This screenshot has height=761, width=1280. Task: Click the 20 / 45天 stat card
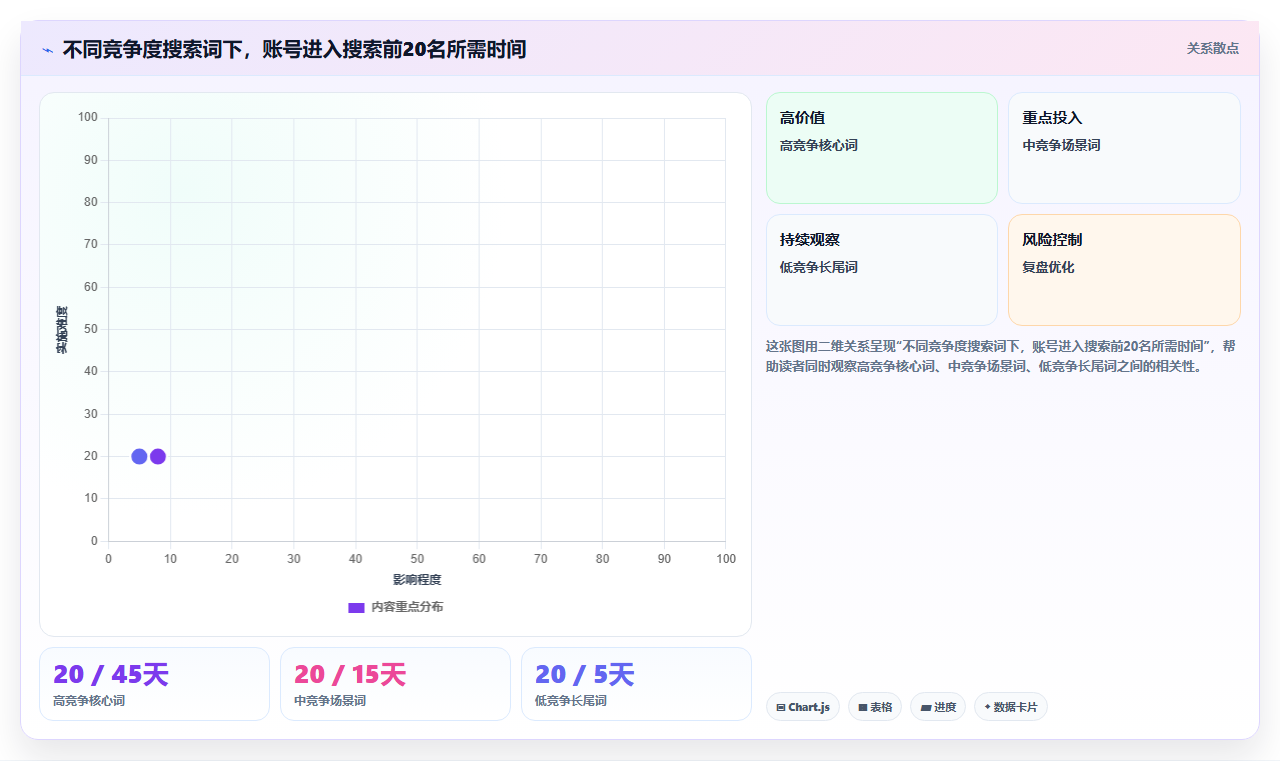point(154,684)
